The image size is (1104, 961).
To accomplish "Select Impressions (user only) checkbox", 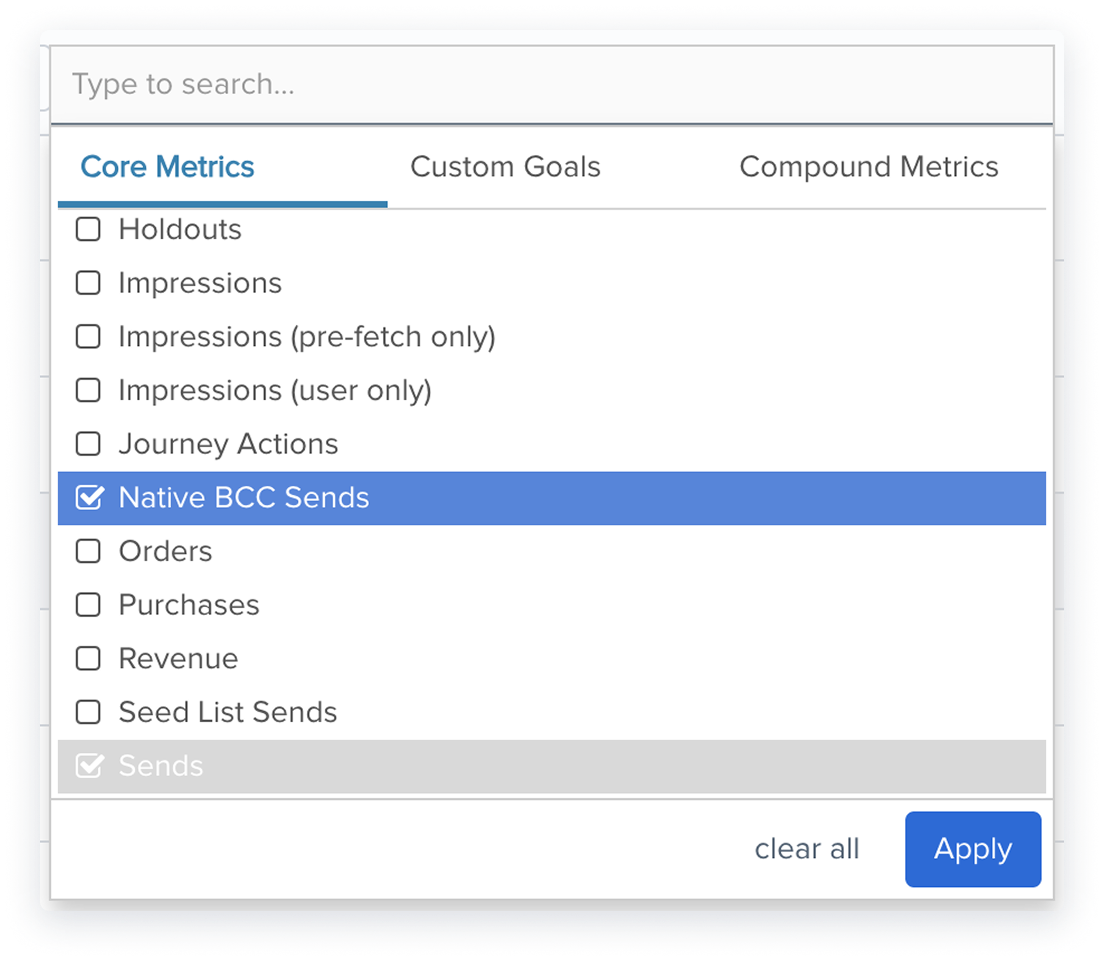I will click(x=88, y=390).
